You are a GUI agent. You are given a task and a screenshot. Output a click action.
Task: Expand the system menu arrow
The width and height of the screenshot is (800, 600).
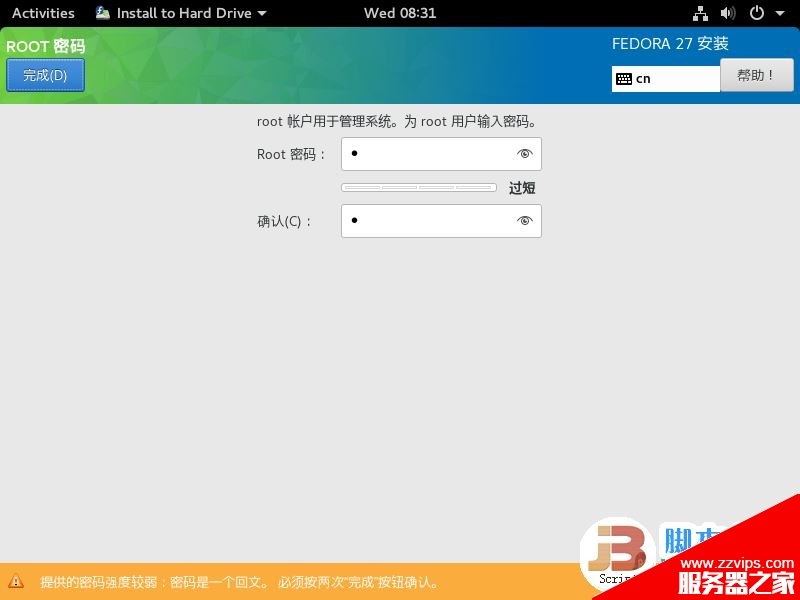[780, 14]
